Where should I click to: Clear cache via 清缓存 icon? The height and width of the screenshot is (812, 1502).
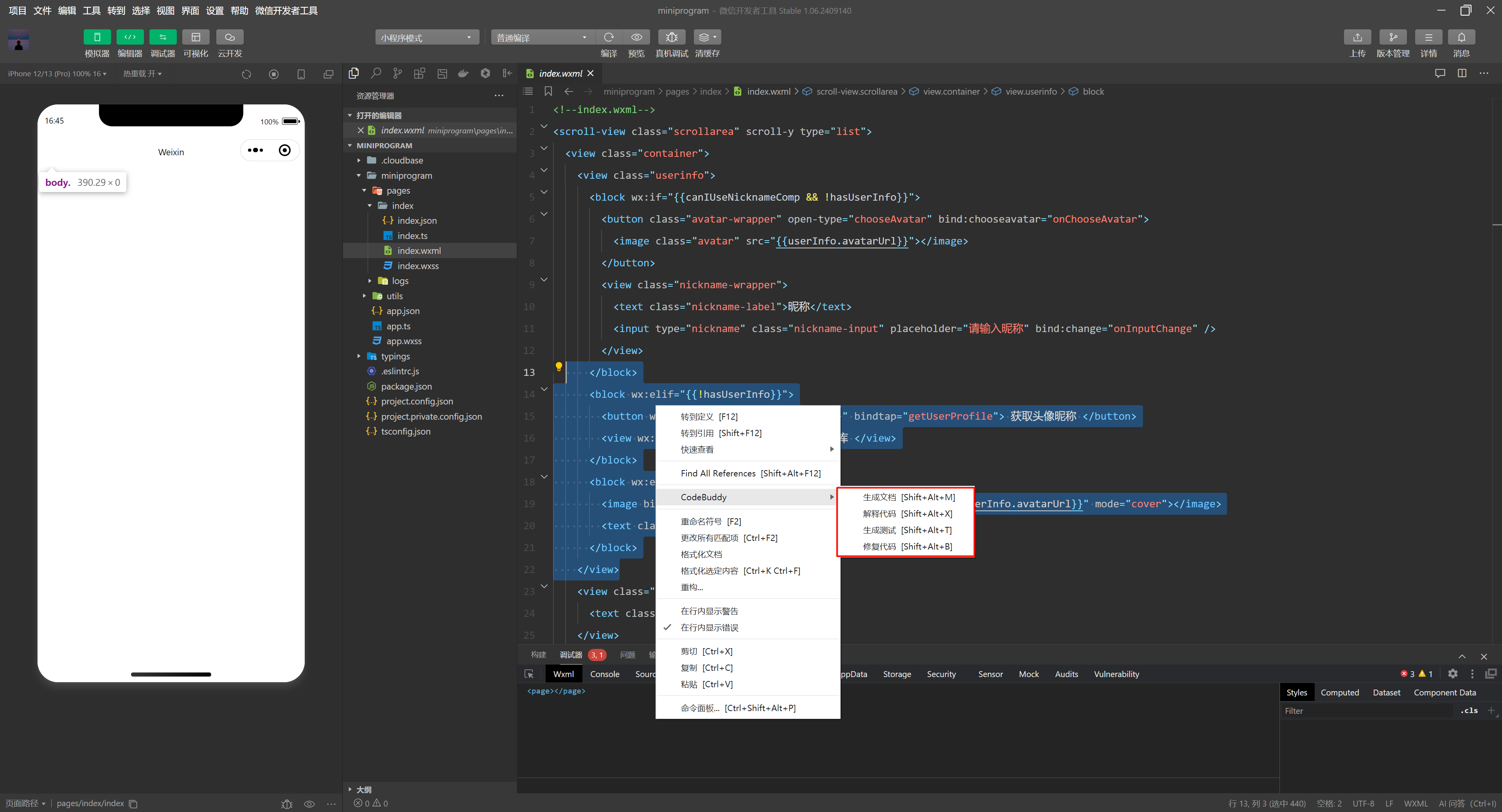[706, 37]
